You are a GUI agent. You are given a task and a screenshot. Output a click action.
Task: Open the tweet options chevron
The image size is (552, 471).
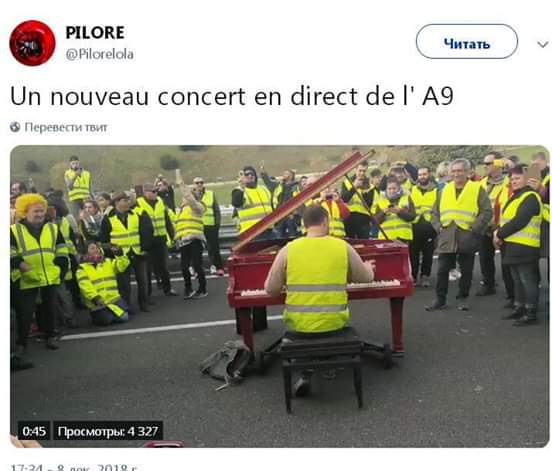542,44
